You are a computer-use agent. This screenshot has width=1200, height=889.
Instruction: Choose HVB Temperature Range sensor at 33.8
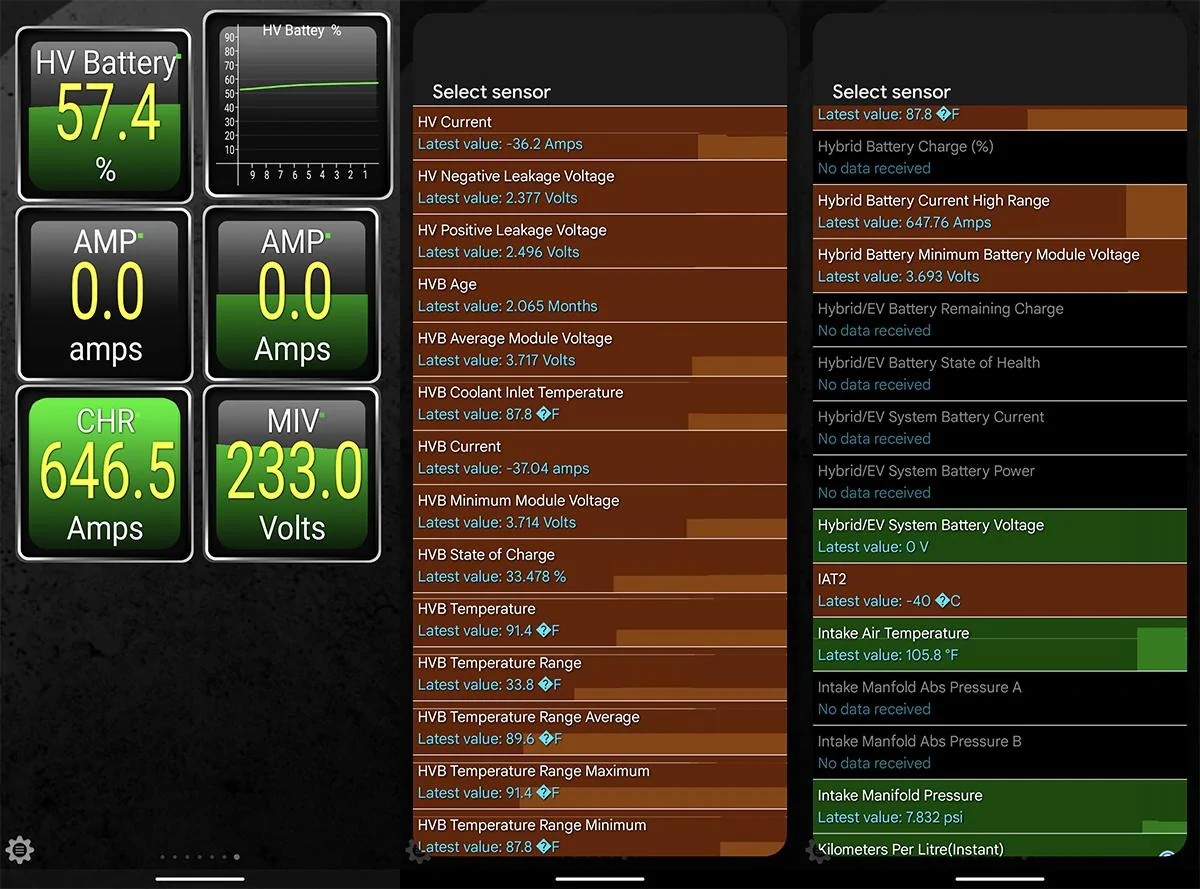pyautogui.click(x=600, y=673)
